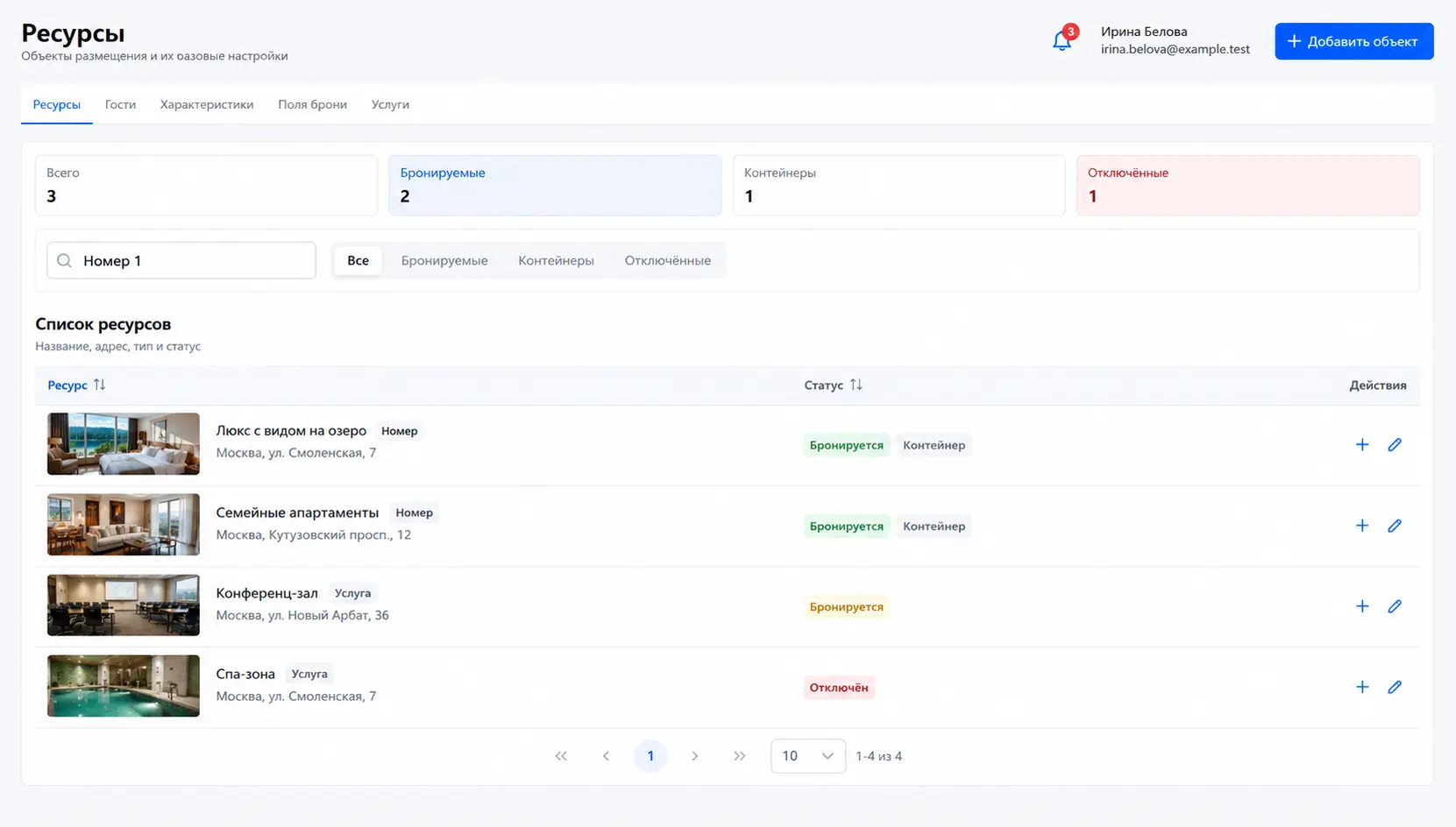1456x827 pixels.
Task: Switch to the Ресурсы tab
Action: 57,104
